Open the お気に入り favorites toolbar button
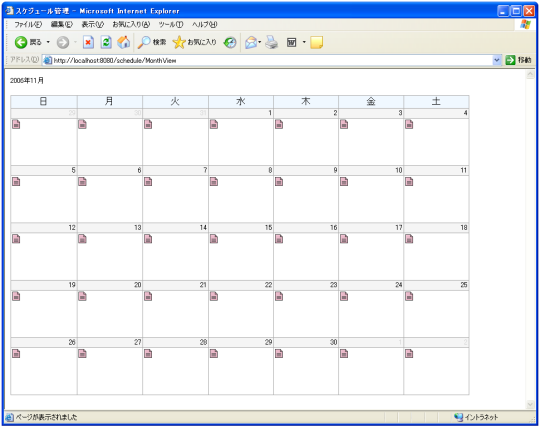The width and height of the screenshot is (540, 428). [195, 42]
